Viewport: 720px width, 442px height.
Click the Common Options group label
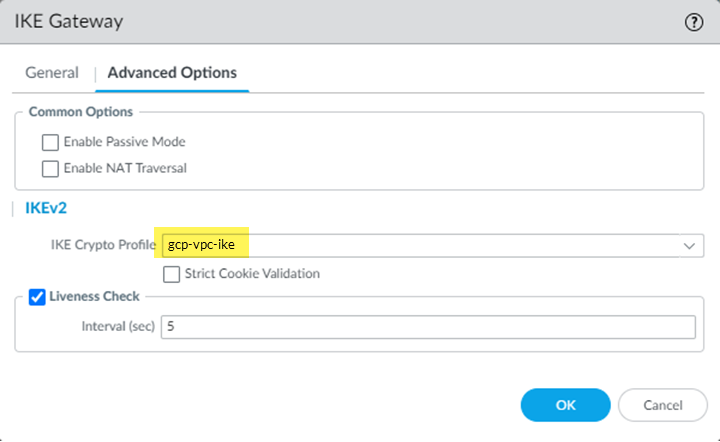(x=81, y=111)
